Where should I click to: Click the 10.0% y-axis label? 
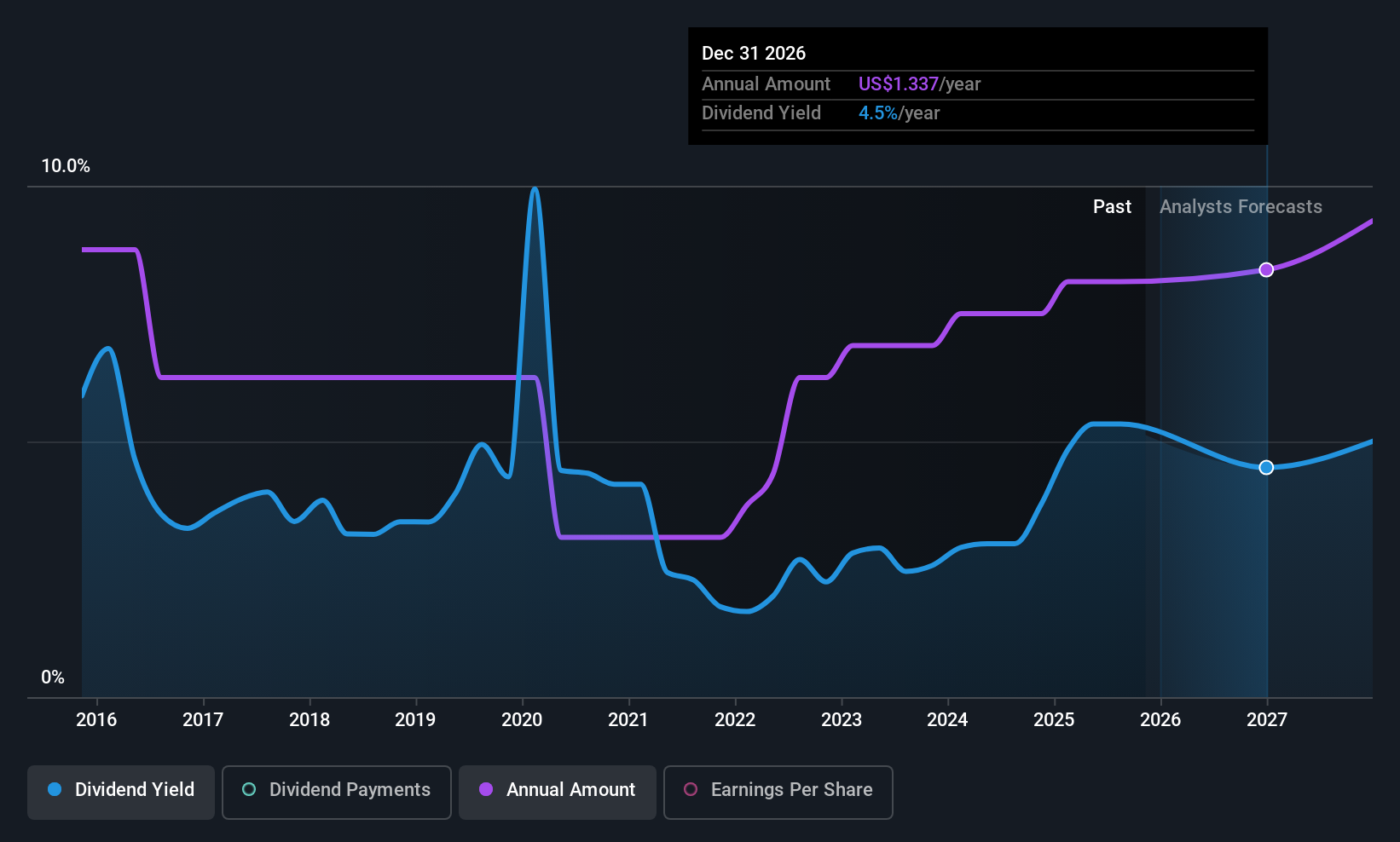pyautogui.click(x=66, y=166)
